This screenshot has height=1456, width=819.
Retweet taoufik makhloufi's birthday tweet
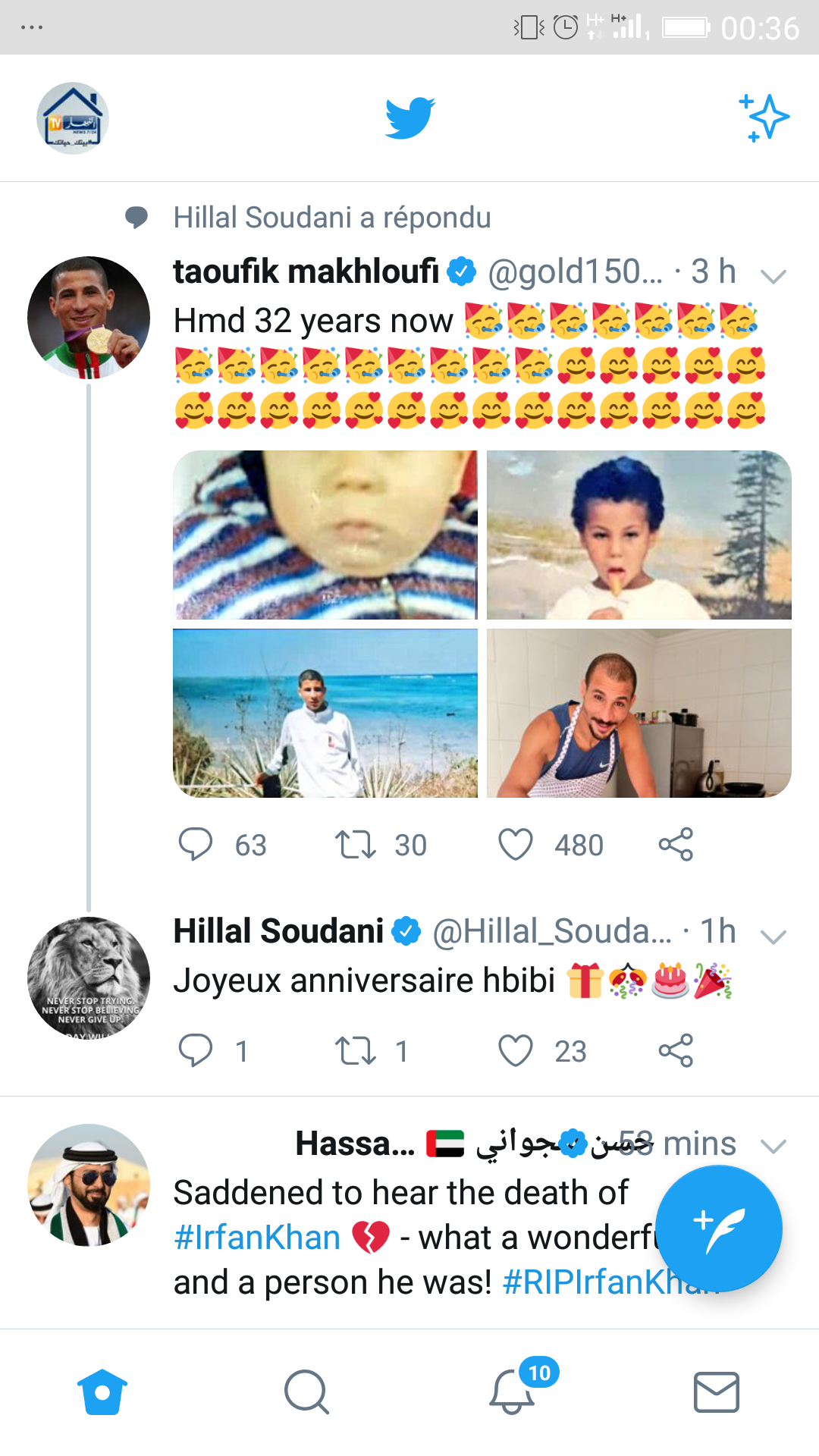pyautogui.click(x=356, y=844)
